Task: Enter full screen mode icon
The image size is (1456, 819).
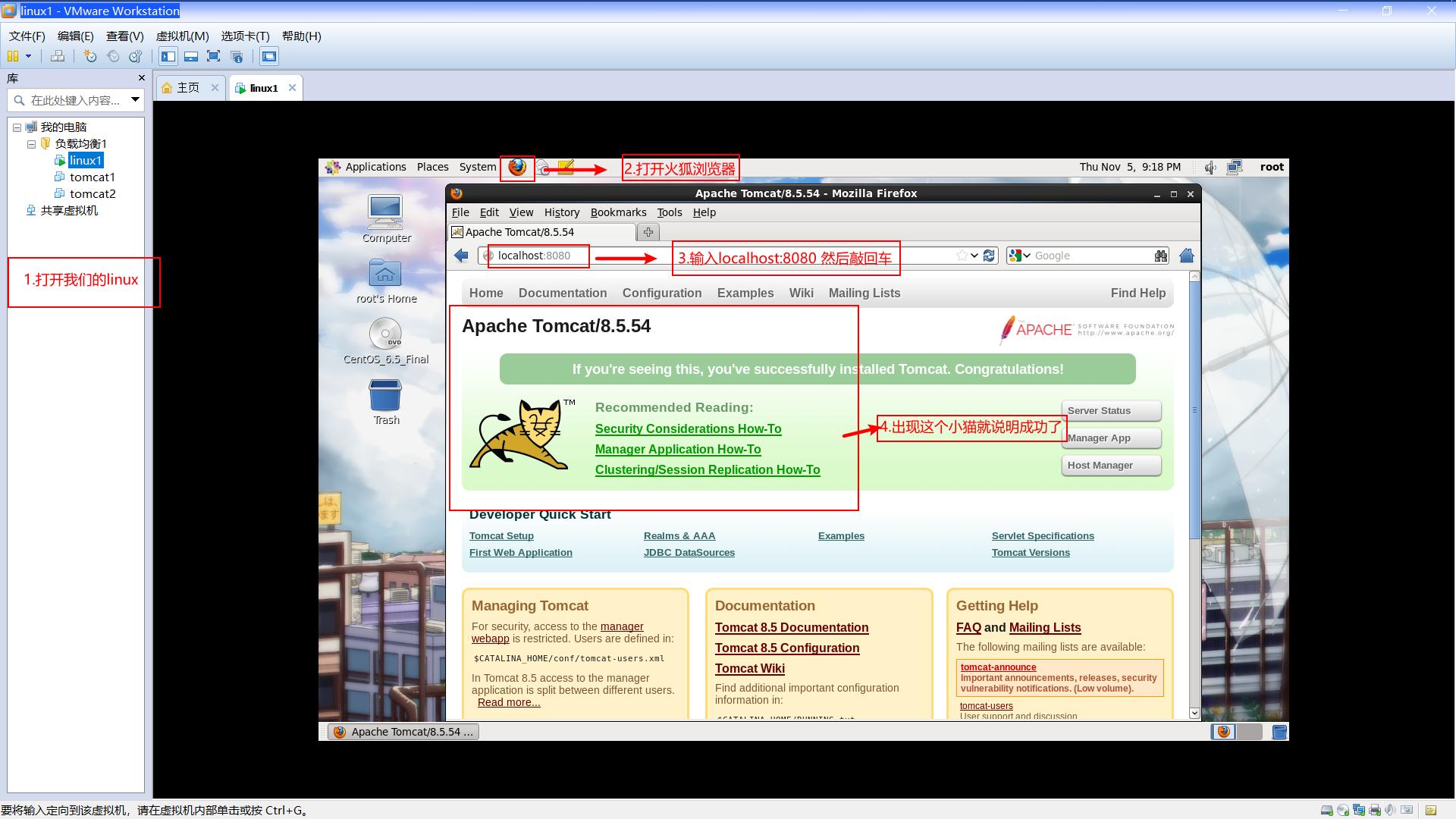Action: tap(214, 56)
